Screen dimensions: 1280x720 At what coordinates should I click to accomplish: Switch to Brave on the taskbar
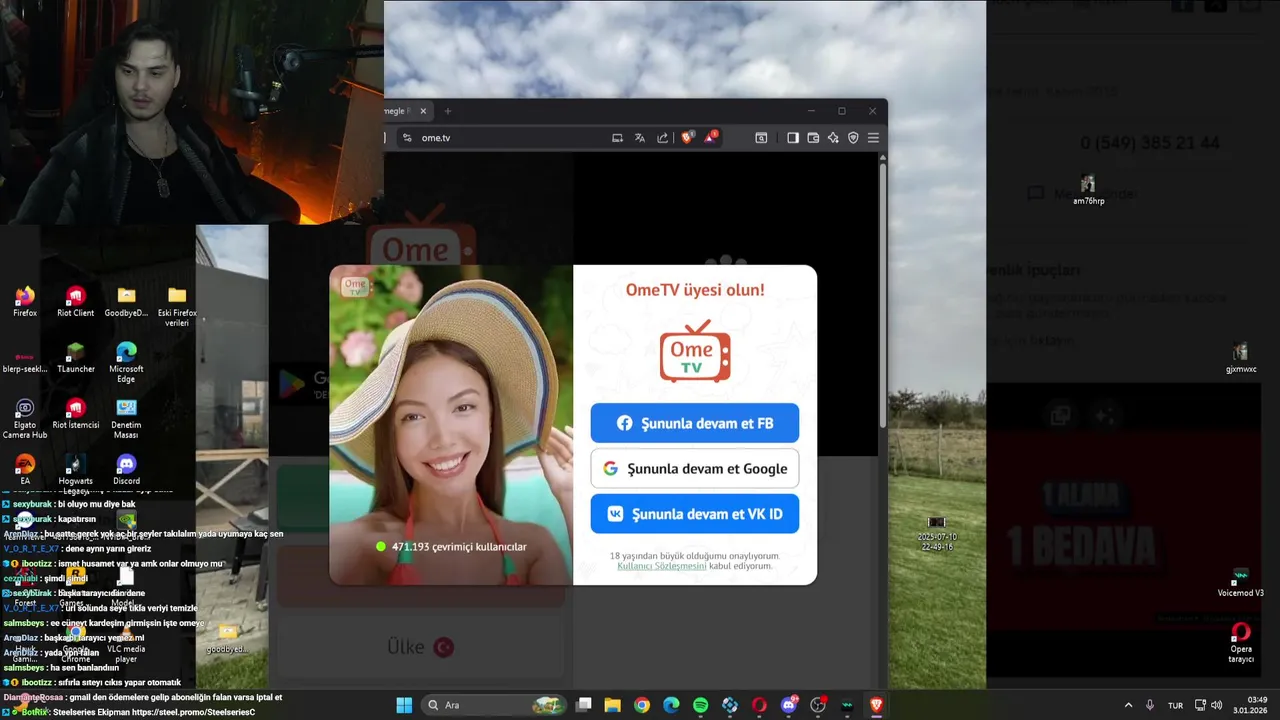coord(877,705)
